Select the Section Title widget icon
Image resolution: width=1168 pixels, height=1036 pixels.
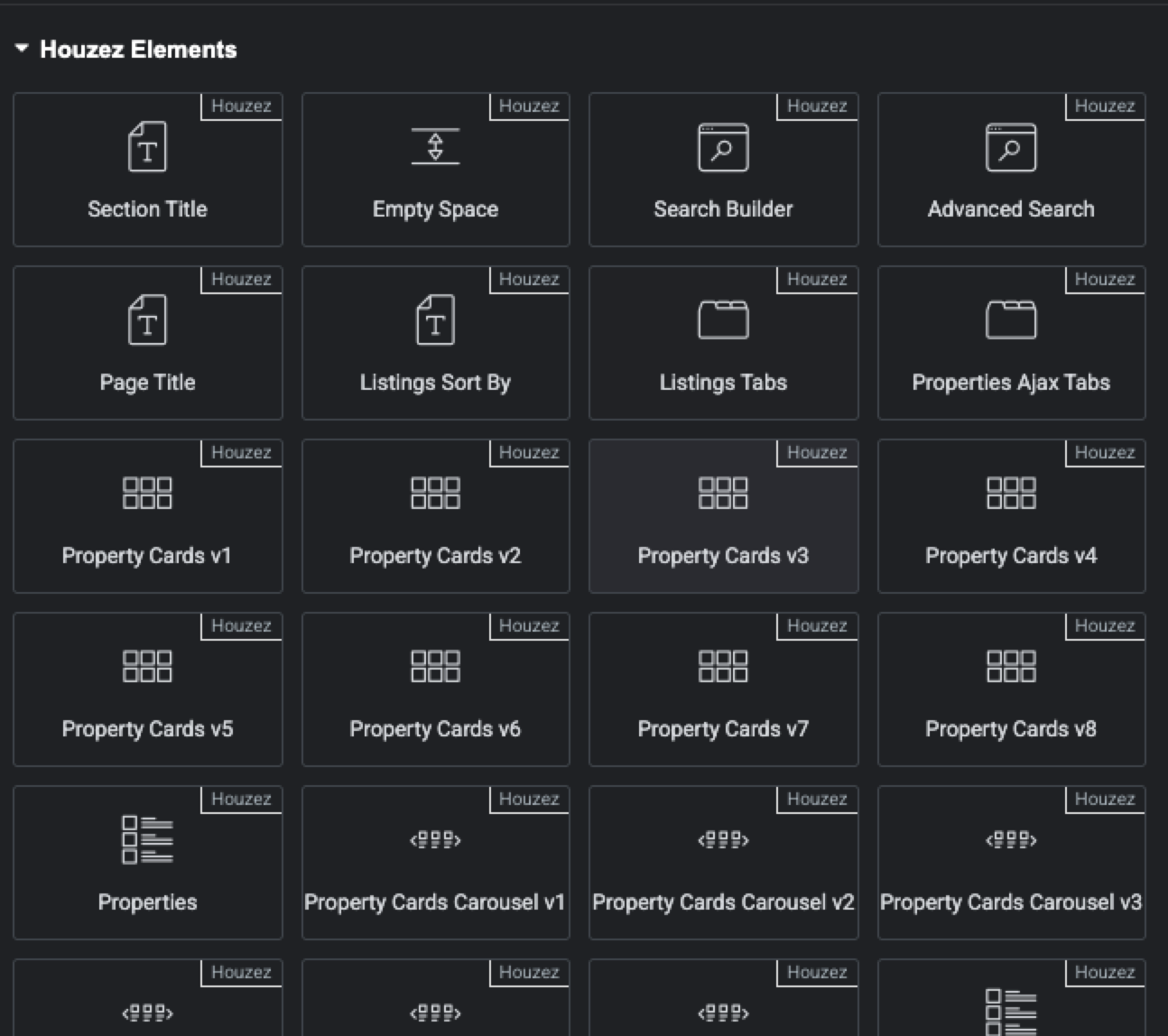[x=147, y=147]
